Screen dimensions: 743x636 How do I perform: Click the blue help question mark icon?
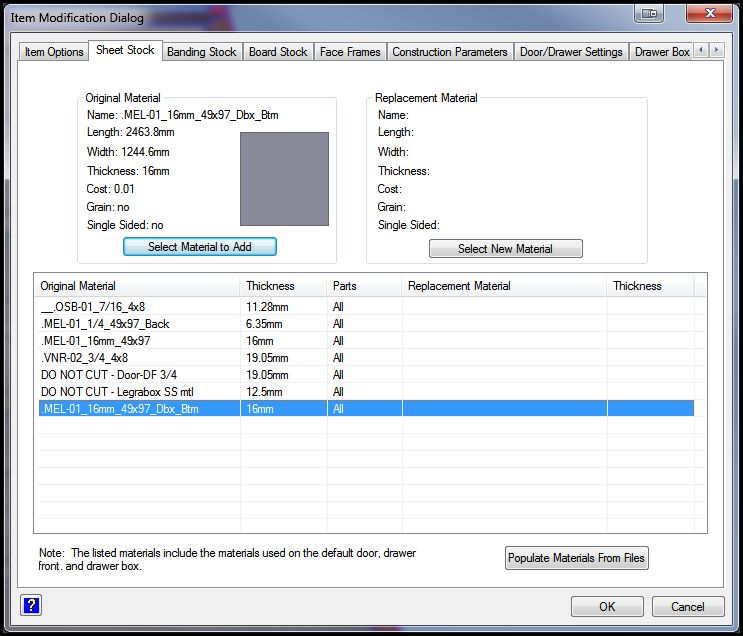[30, 605]
